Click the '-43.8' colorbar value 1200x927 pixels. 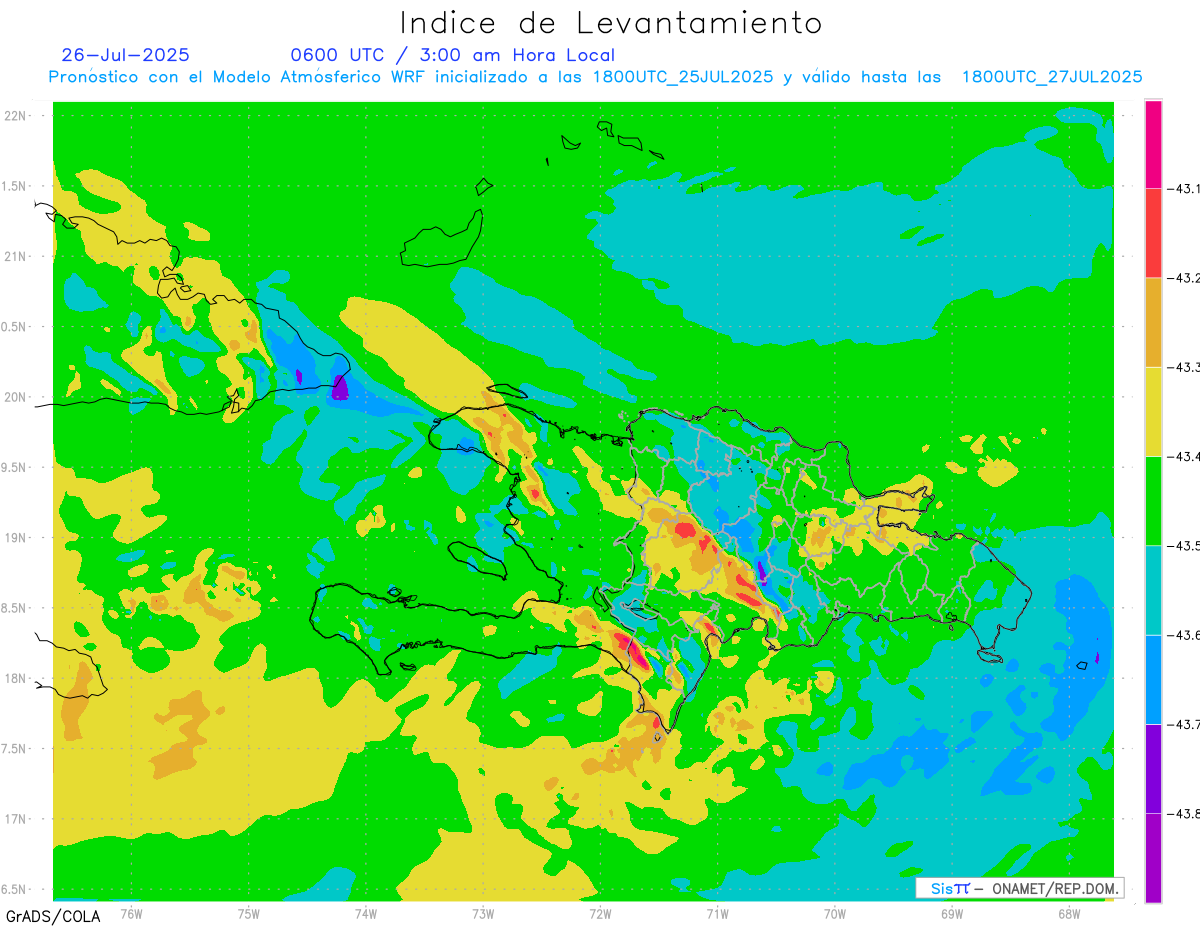[1186, 813]
